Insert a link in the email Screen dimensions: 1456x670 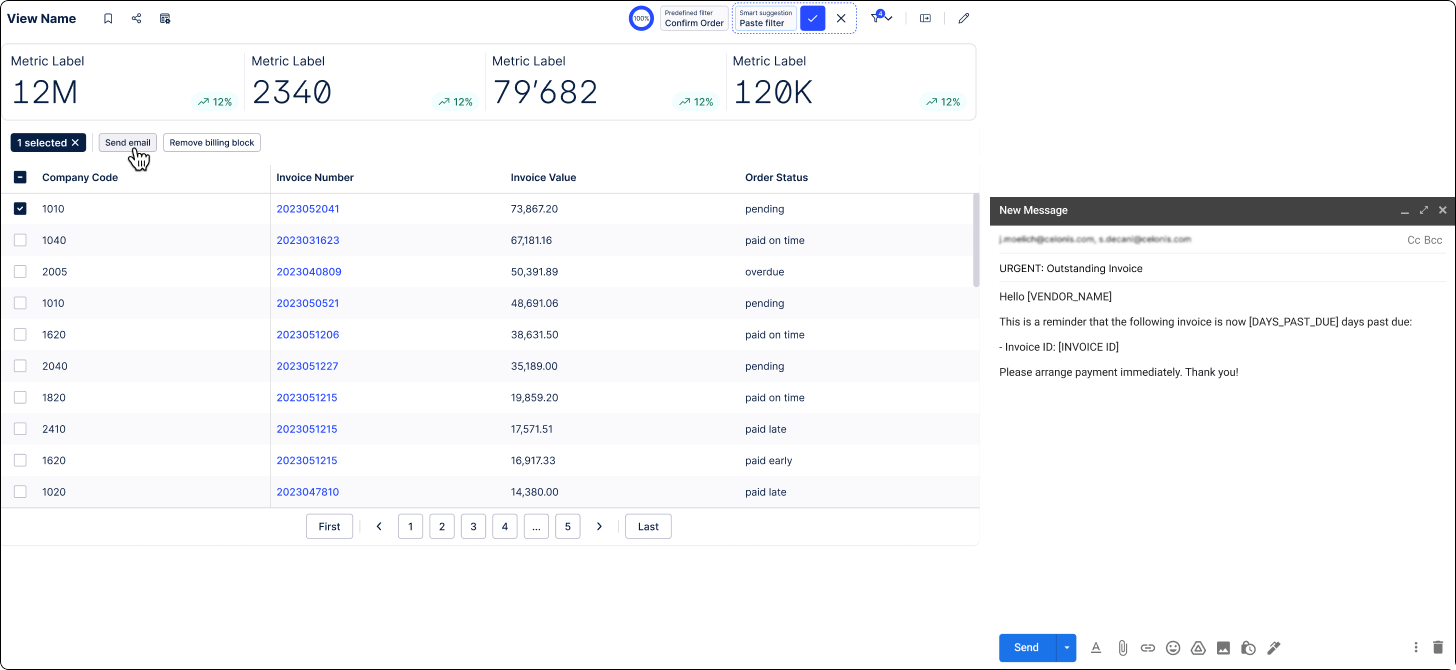1148,648
